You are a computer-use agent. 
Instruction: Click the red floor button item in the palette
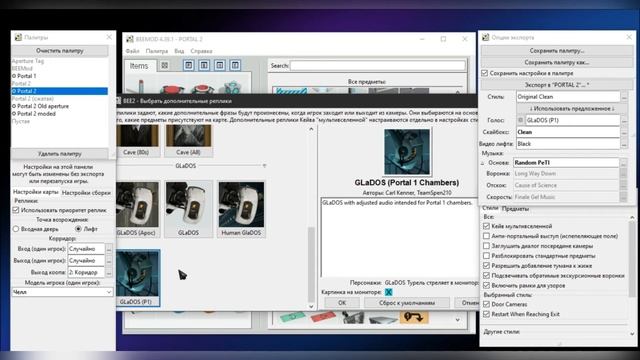coord(171,89)
